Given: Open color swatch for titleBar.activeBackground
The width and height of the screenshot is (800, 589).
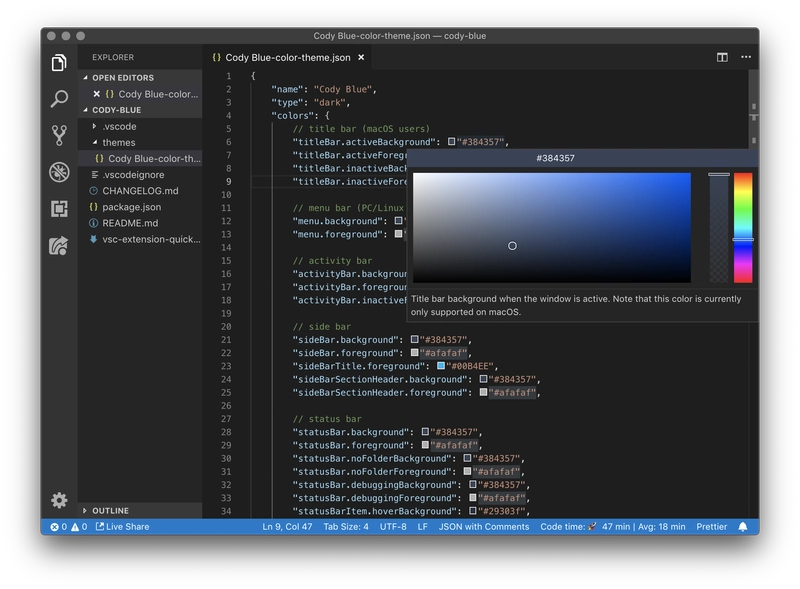Looking at the screenshot, I should [x=452, y=141].
